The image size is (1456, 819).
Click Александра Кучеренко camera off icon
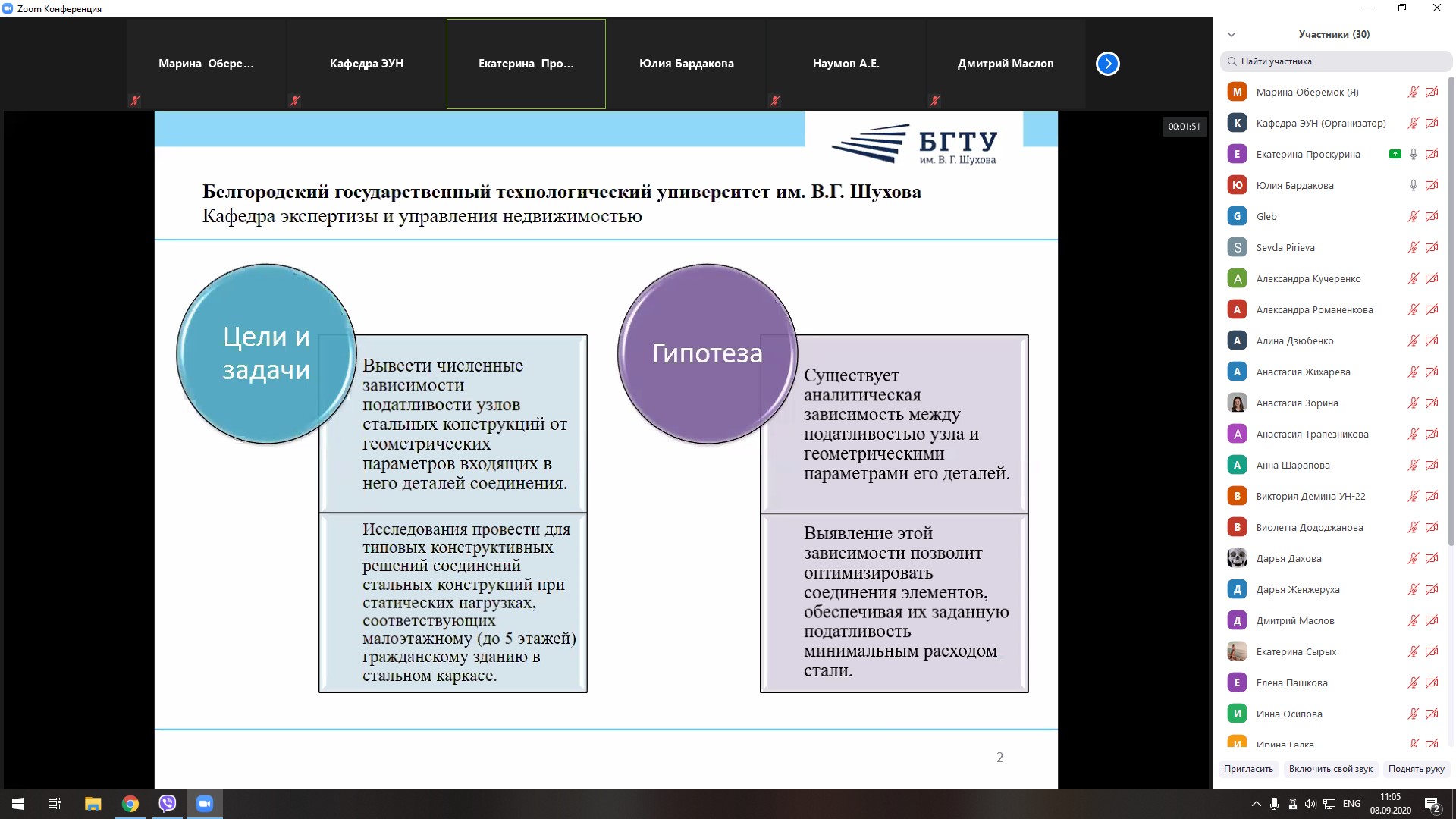point(1432,278)
